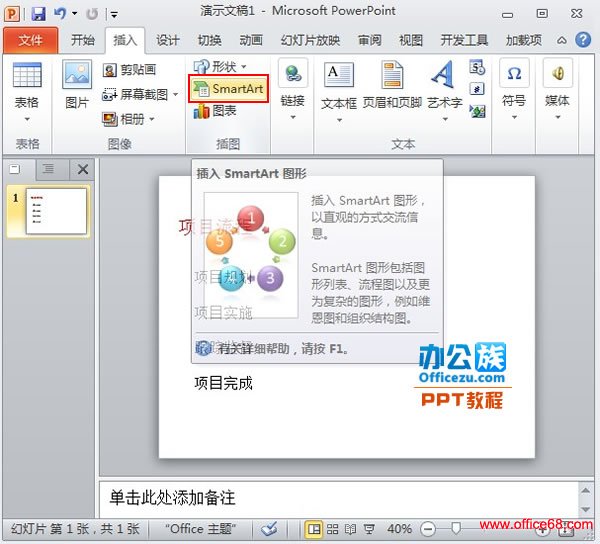Expand the 链接 dropdown arrow
The width and height of the screenshot is (600, 544).
(x=293, y=117)
